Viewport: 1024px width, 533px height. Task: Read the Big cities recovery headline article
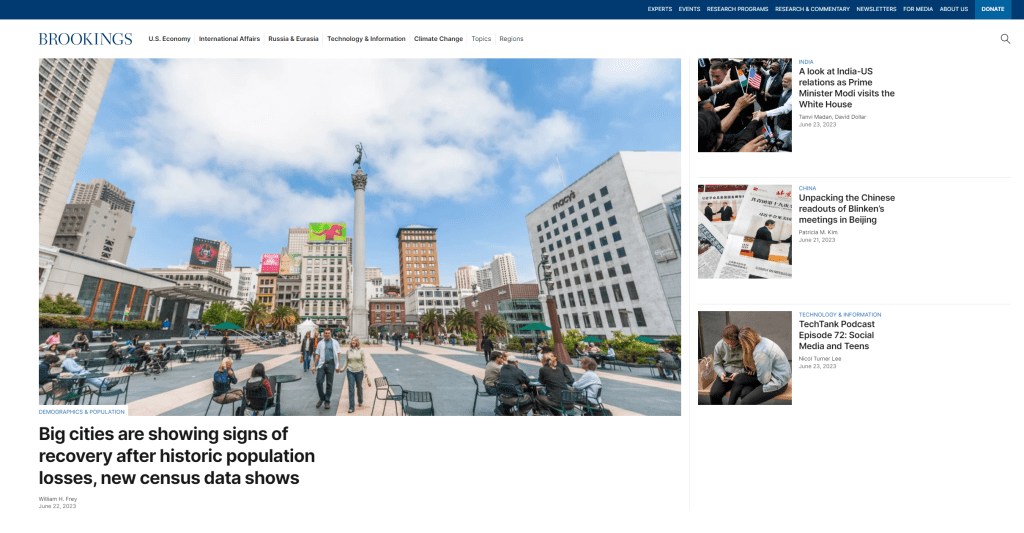coord(176,456)
